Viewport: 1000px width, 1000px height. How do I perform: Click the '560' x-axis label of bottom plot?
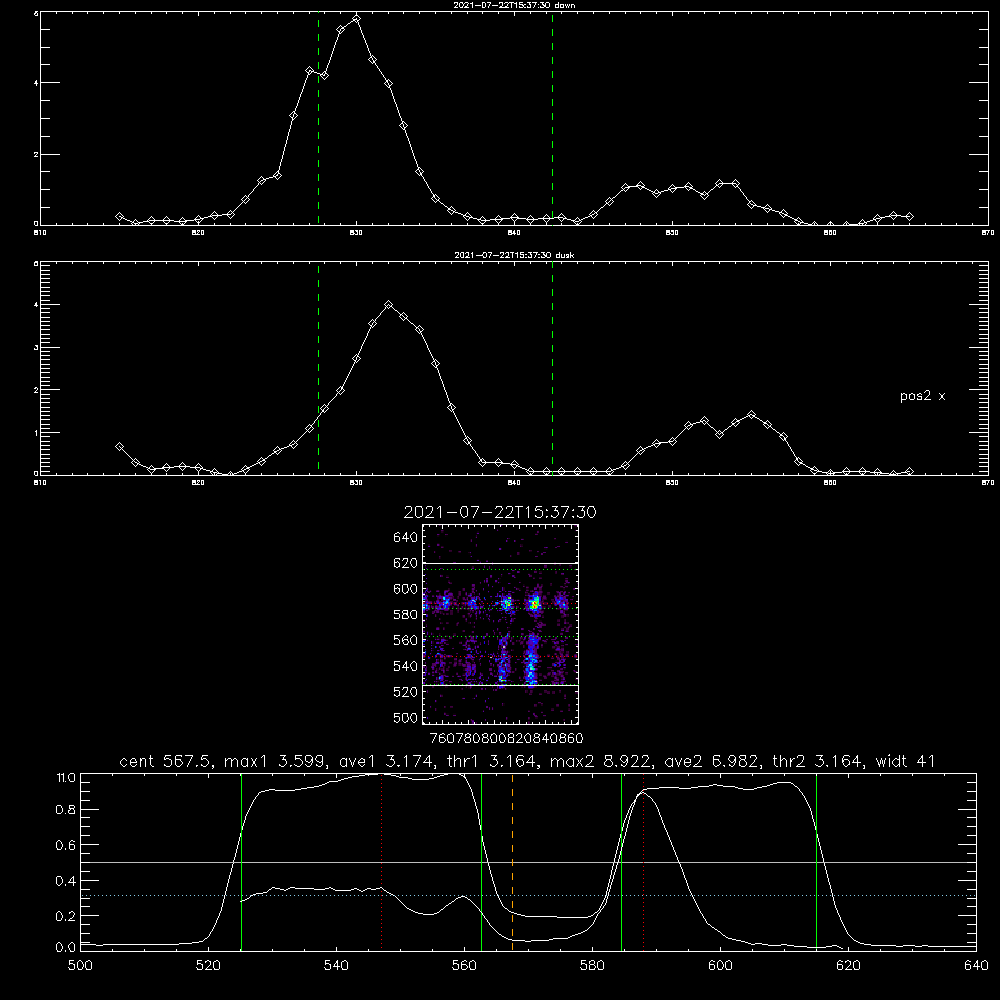point(464,966)
